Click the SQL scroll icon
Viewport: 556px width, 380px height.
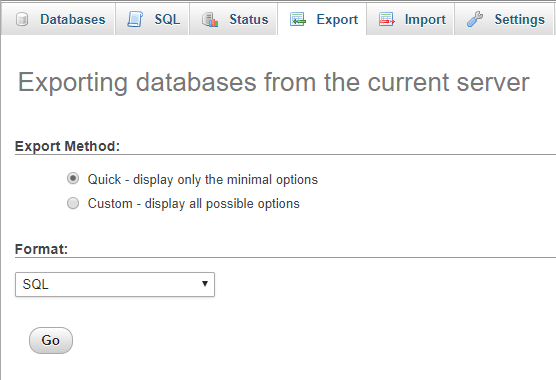[x=135, y=19]
